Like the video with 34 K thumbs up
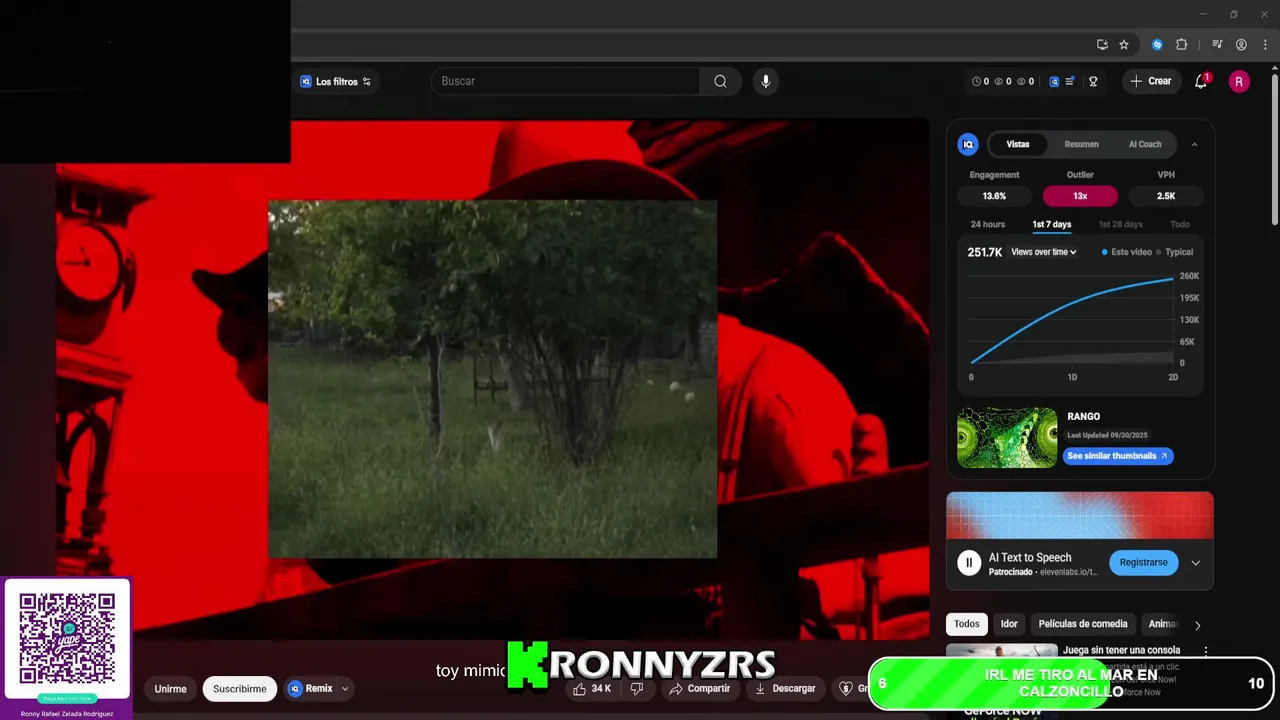This screenshot has height=720, width=1280. click(592, 688)
